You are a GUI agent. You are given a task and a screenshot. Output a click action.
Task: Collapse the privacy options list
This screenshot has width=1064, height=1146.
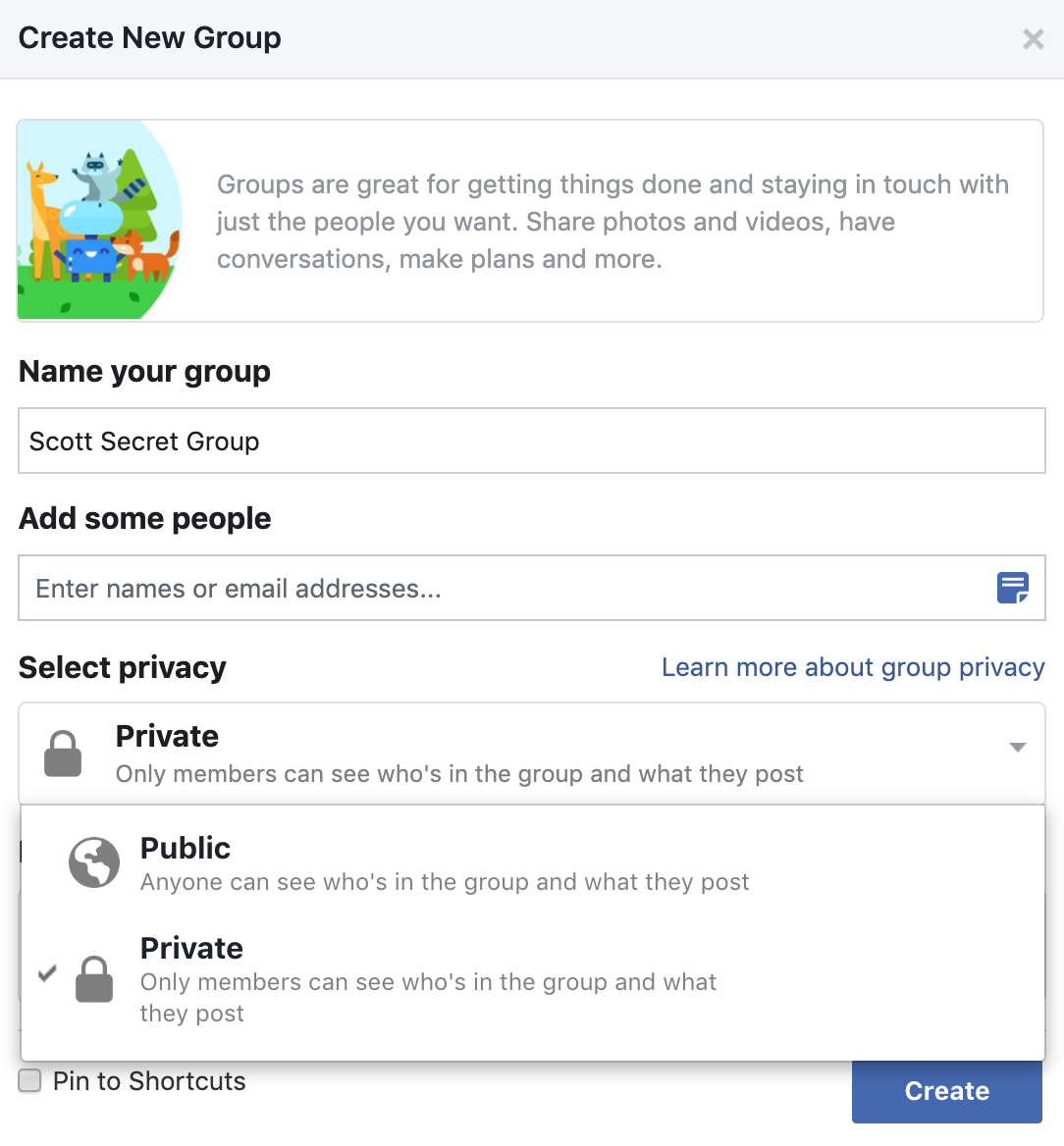1018,748
